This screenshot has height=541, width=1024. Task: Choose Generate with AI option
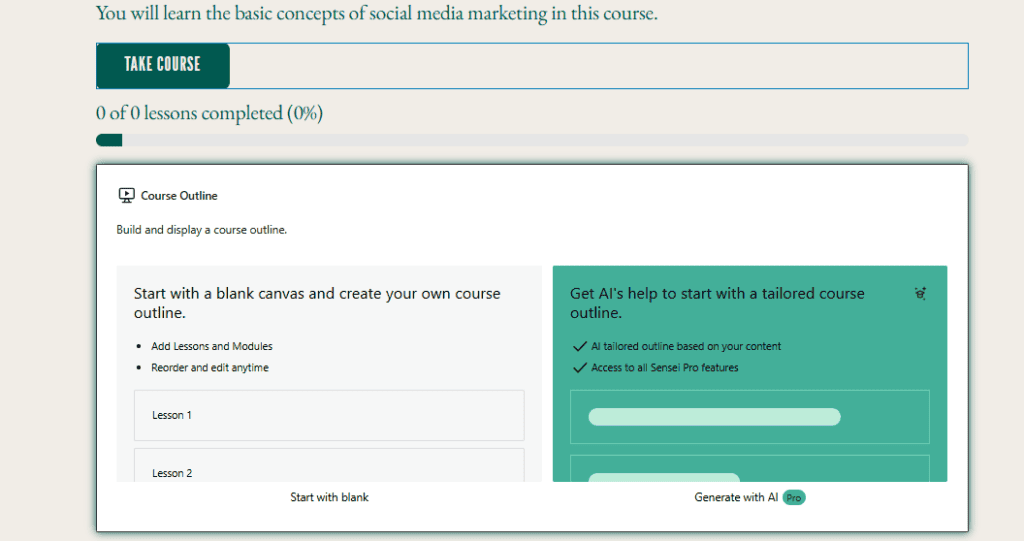pos(736,497)
